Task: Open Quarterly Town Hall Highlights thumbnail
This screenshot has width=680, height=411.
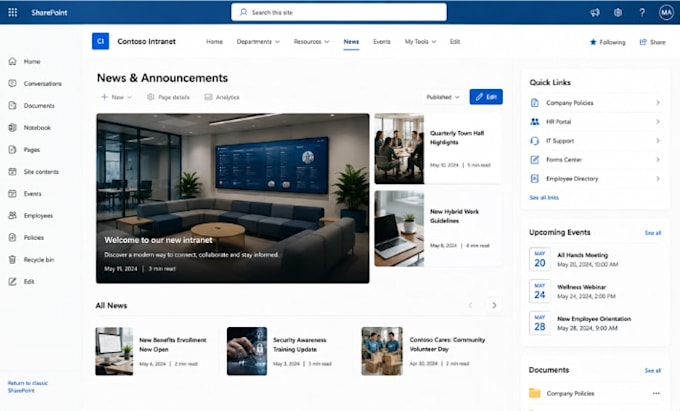Action: pos(399,149)
